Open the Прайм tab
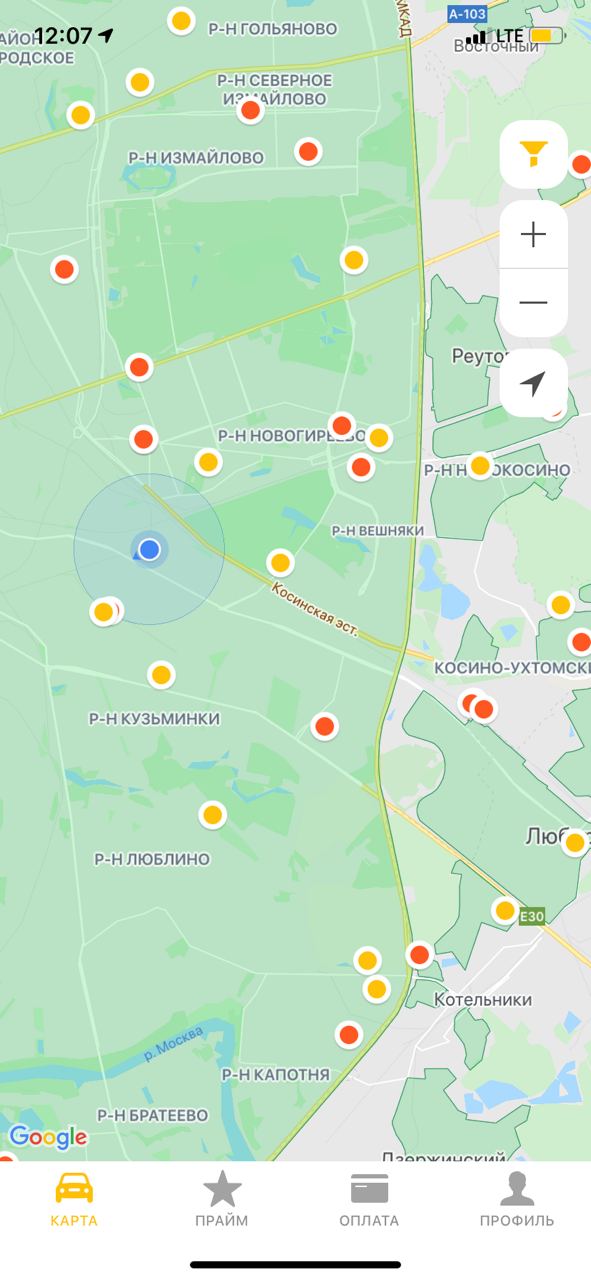The height and width of the screenshot is (1280, 591). click(x=222, y=1199)
